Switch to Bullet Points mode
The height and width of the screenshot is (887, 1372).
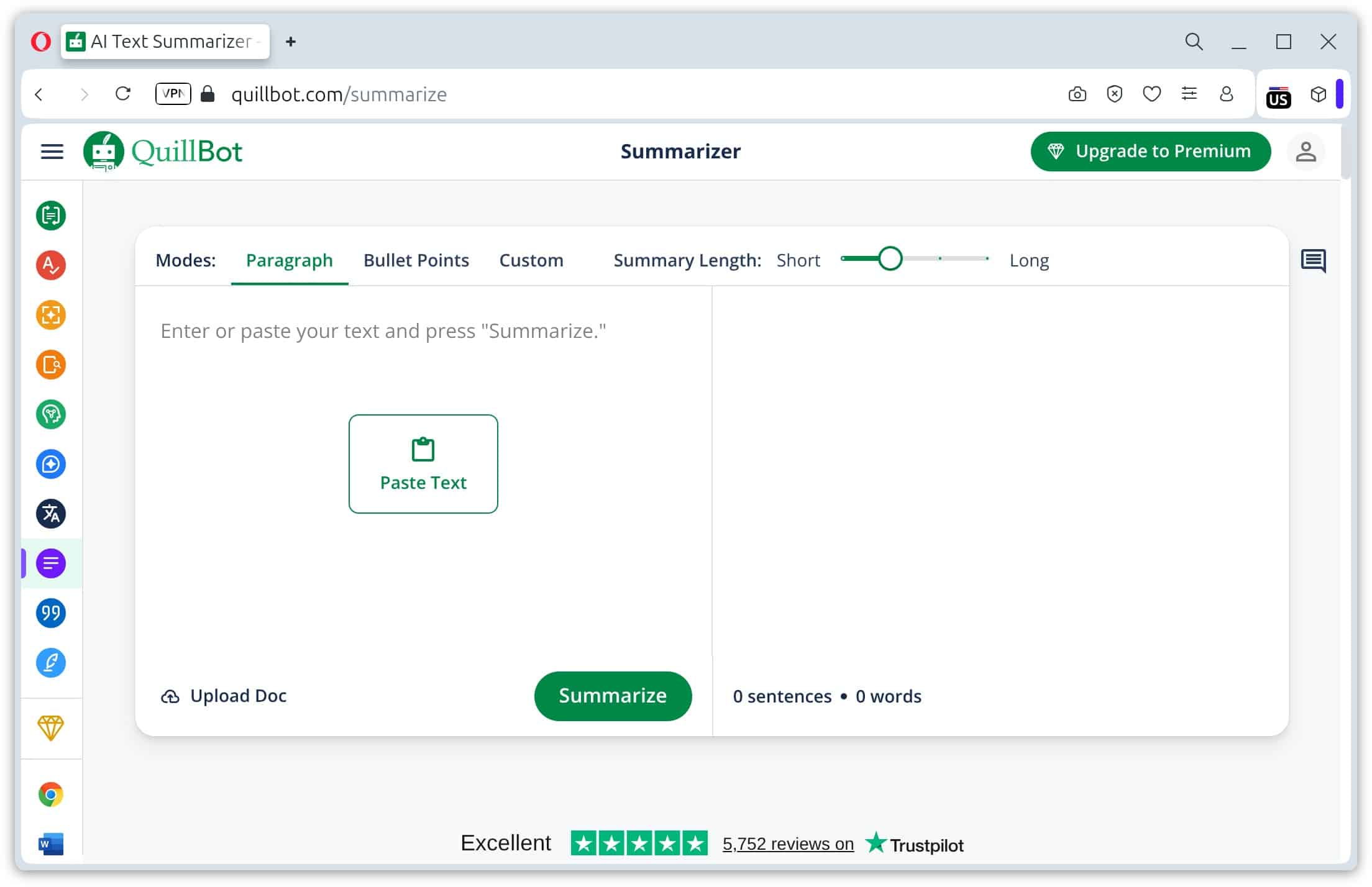416,260
